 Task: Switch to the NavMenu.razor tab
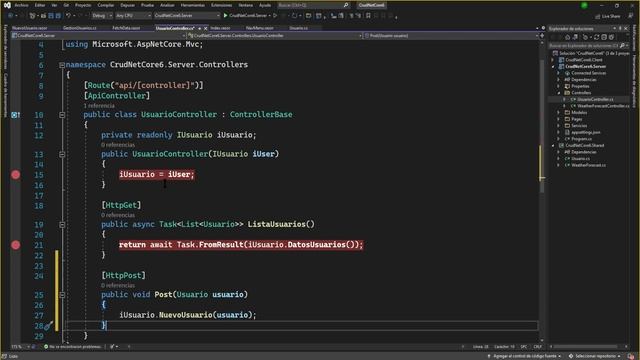pos(260,28)
